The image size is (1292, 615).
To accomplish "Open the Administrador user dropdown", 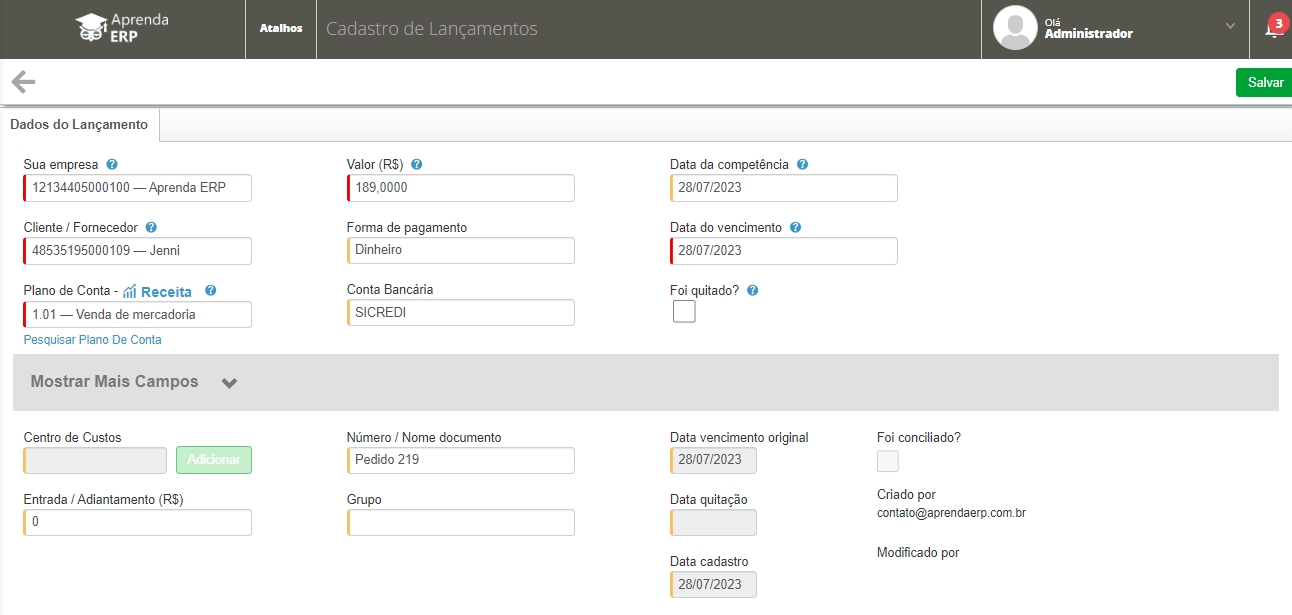I will tap(1229, 27).
